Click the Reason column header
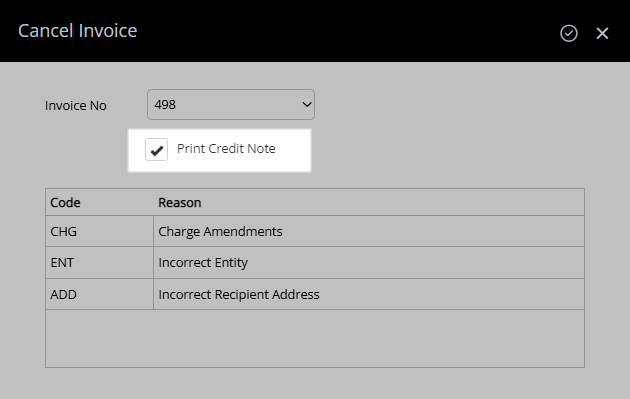The width and height of the screenshot is (630, 399). [x=180, y=203]
